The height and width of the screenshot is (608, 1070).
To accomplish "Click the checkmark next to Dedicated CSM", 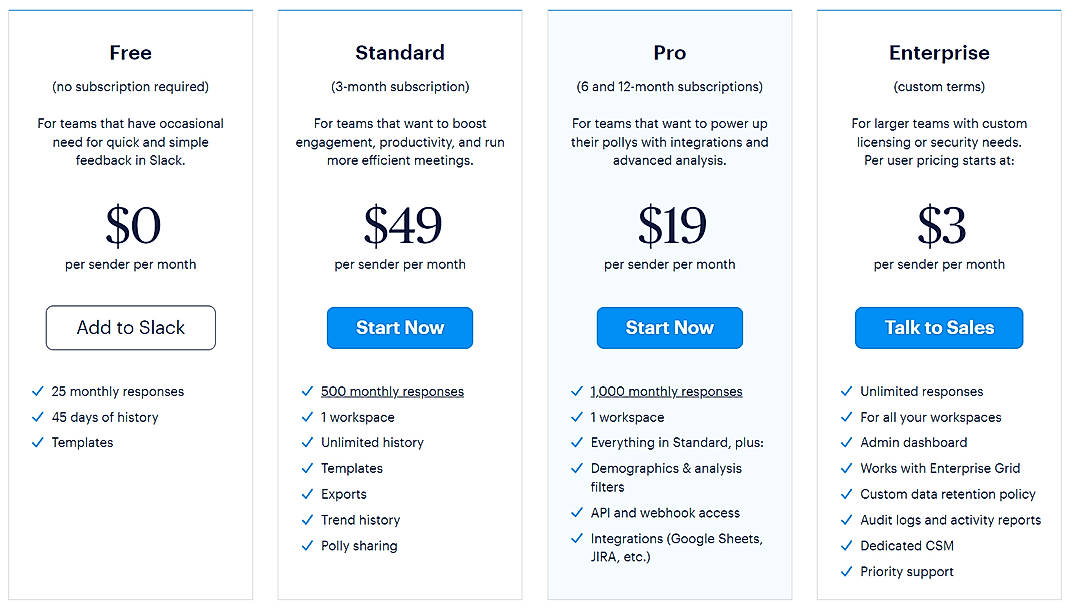I will point(846,545).
